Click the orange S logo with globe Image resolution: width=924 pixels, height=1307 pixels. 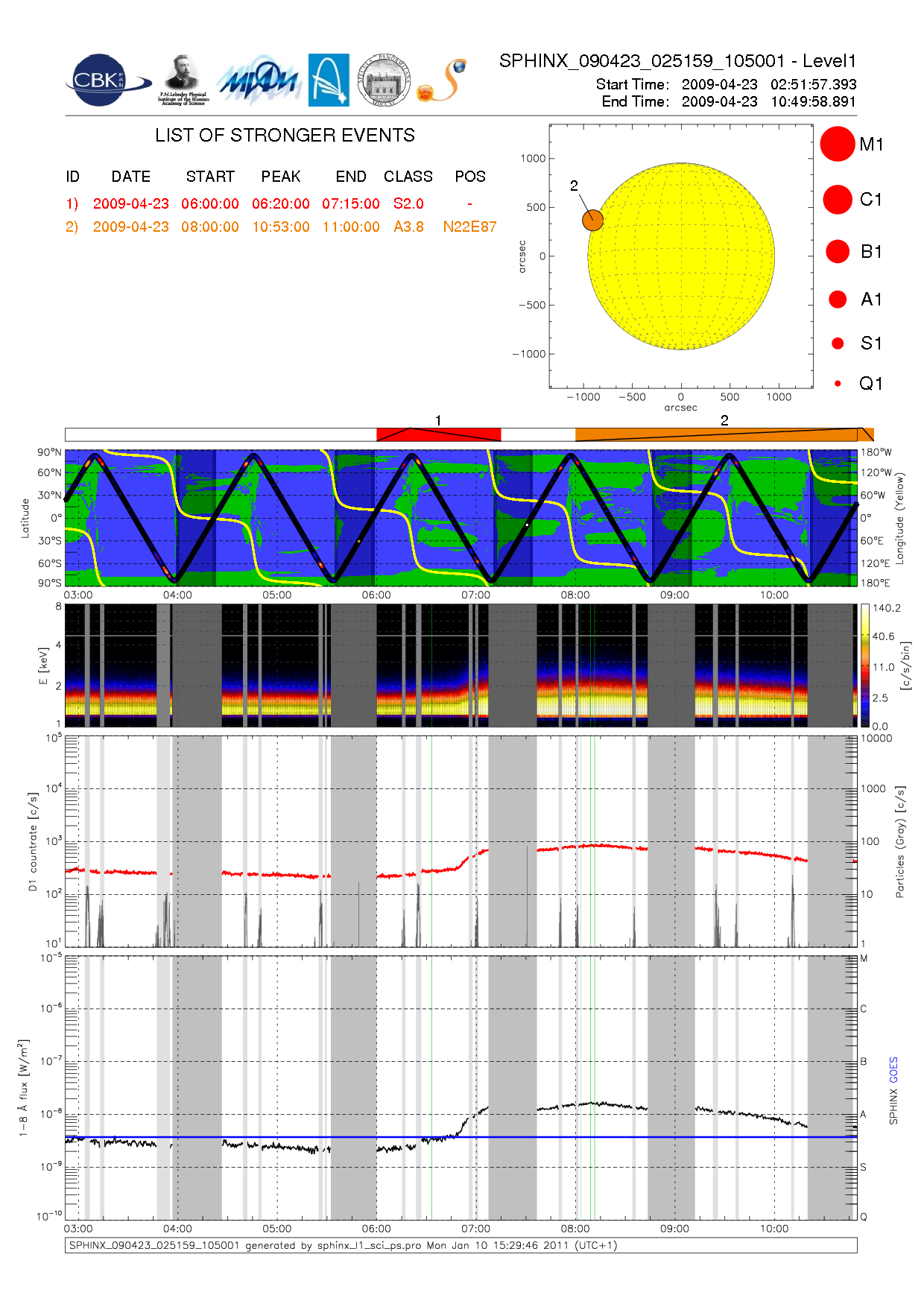coord(443,80)
